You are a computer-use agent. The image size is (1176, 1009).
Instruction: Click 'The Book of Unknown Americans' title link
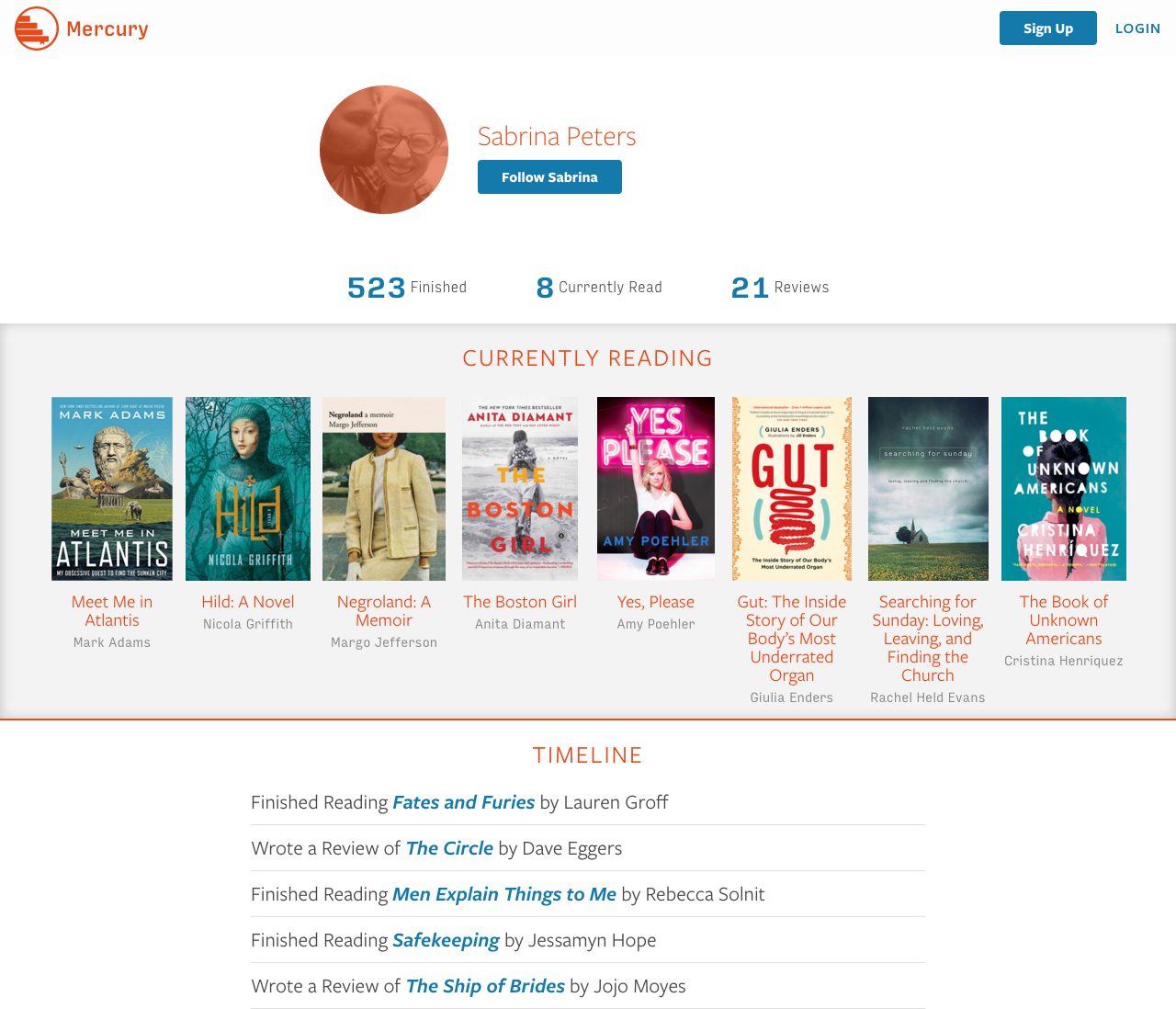1064,620
